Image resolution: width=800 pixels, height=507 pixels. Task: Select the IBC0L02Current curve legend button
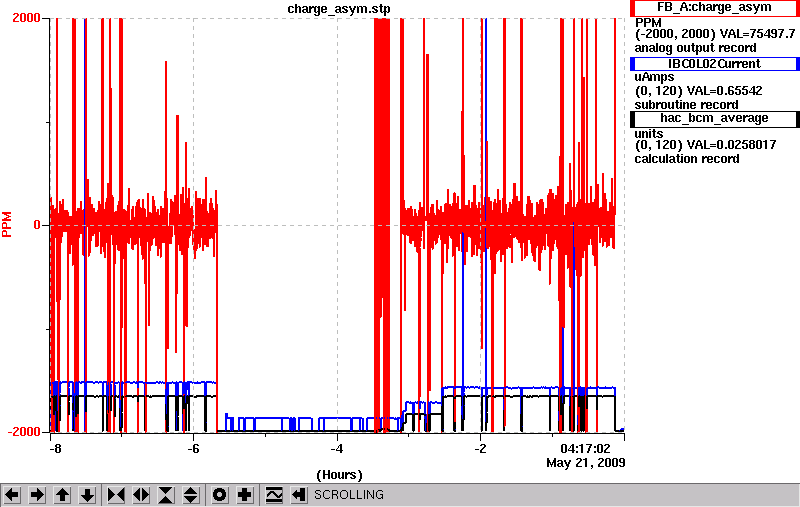714,64
